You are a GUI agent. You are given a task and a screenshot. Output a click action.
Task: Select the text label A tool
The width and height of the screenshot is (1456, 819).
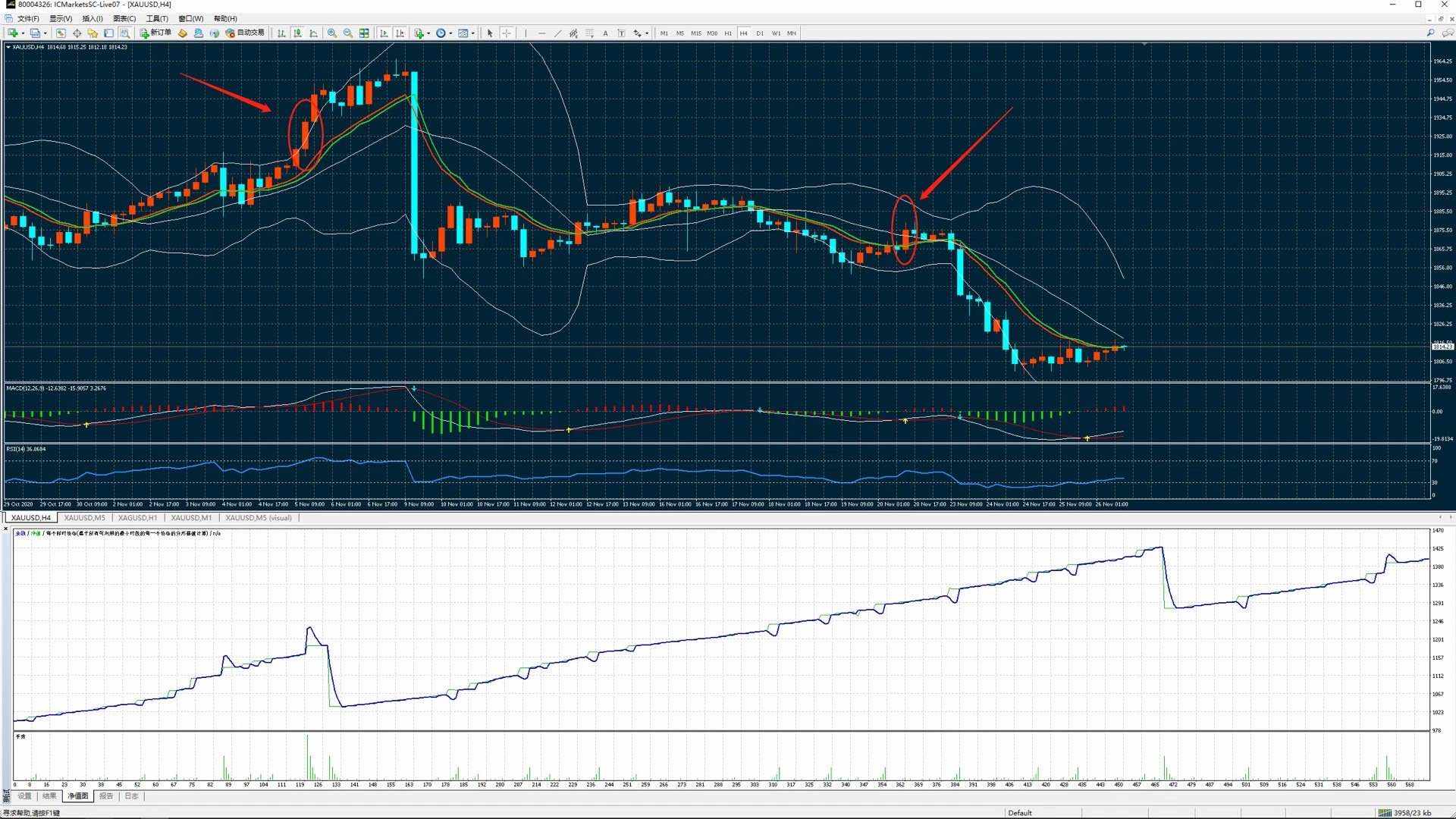click(x=605, y=33)
